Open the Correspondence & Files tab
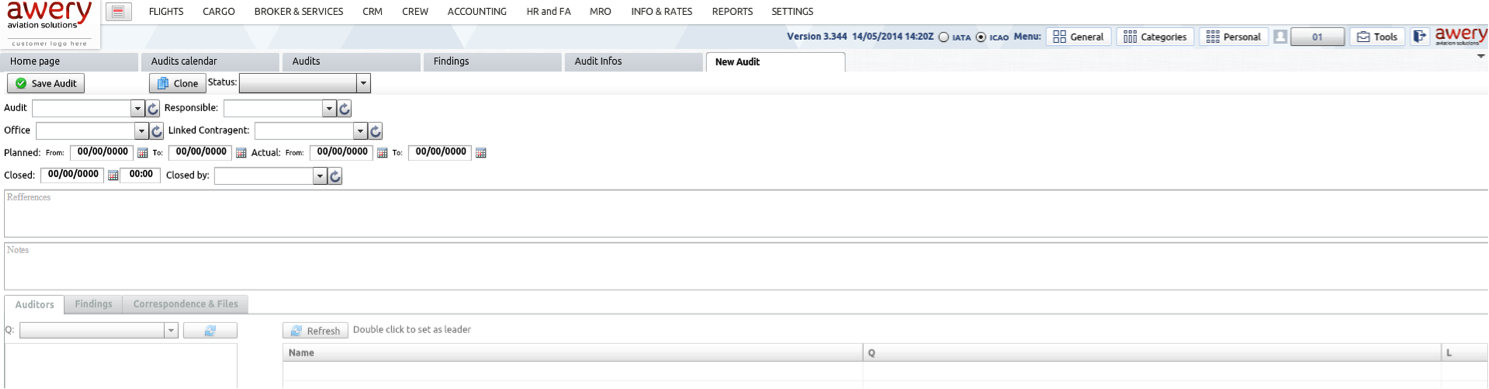This screenshot has height=389, width=1489. point(186,304)
